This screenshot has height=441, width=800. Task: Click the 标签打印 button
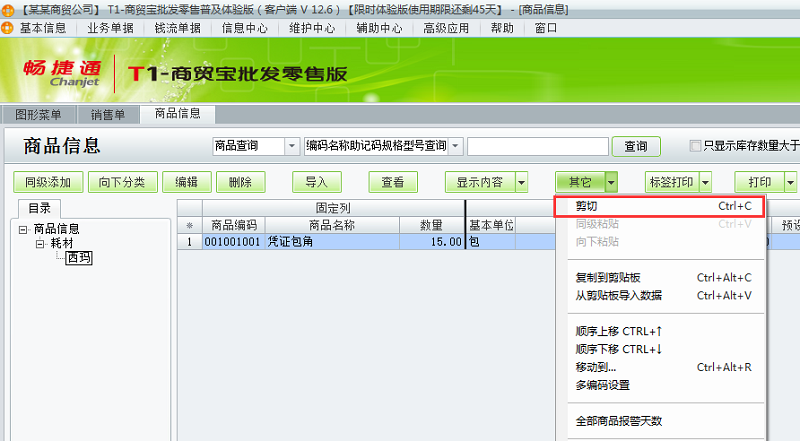pos(671,182)
